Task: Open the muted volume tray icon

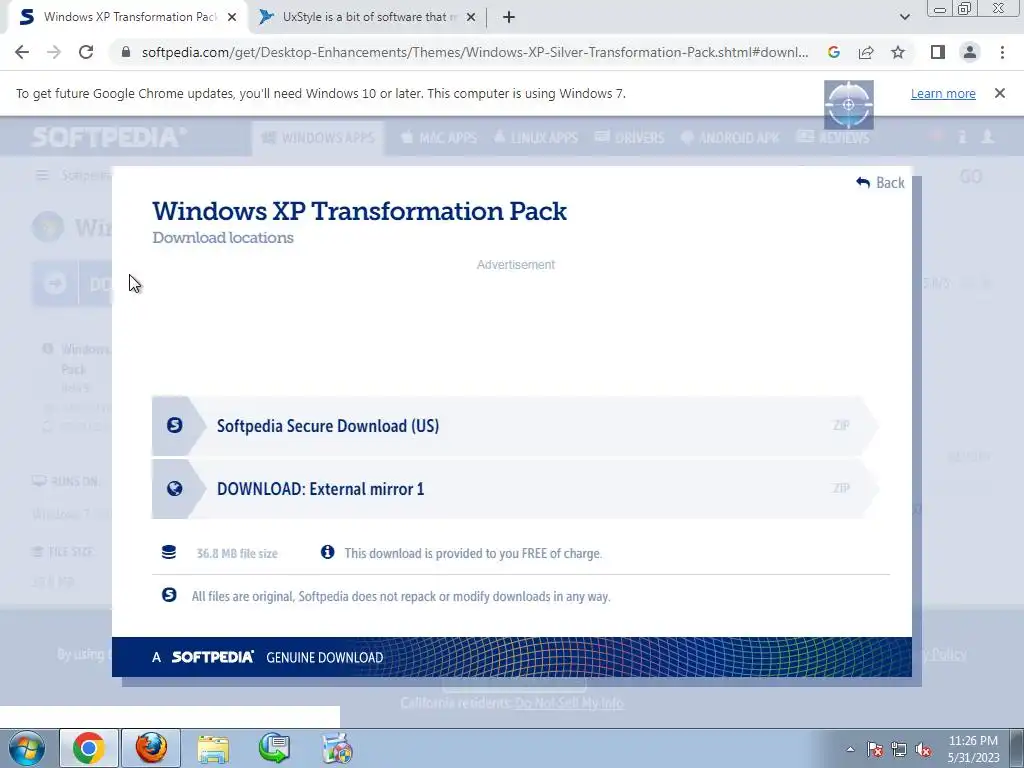Action: (x=923, y=749)
